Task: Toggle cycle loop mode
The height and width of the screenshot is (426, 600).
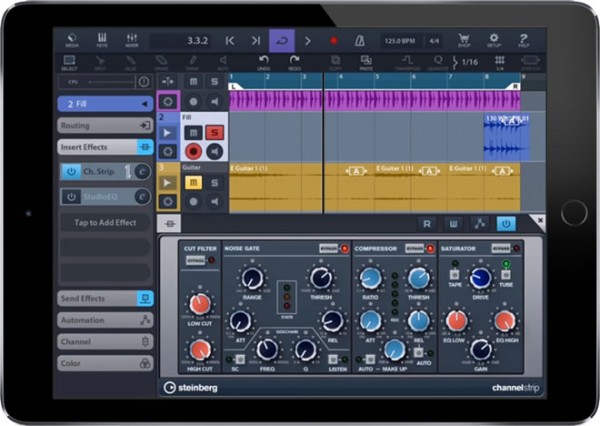Action: tap(282, 41)
